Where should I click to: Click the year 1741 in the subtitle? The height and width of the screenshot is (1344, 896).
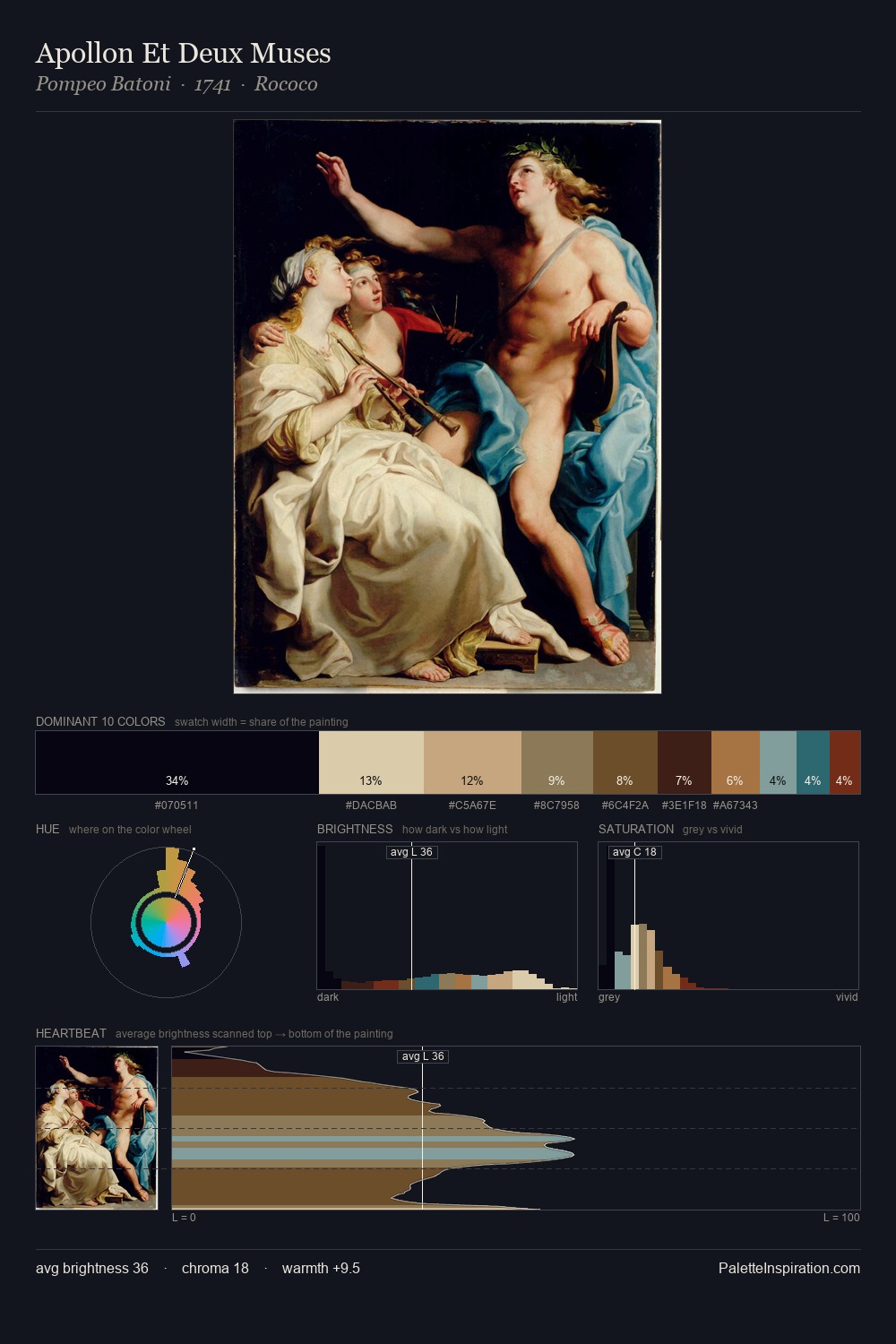[212, 84]
